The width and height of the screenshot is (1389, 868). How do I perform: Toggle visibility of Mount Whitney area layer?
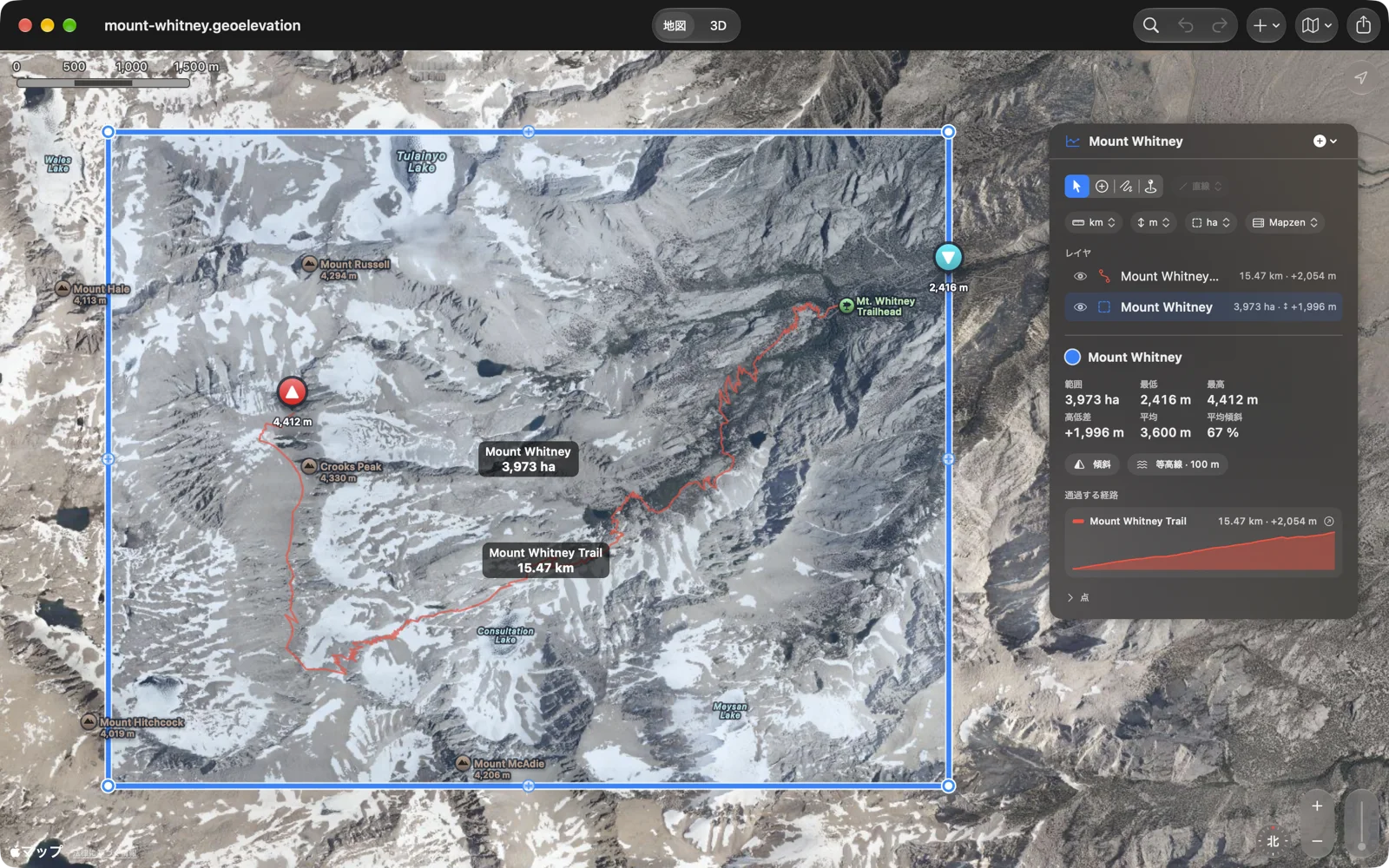(x=1080, y=307)
